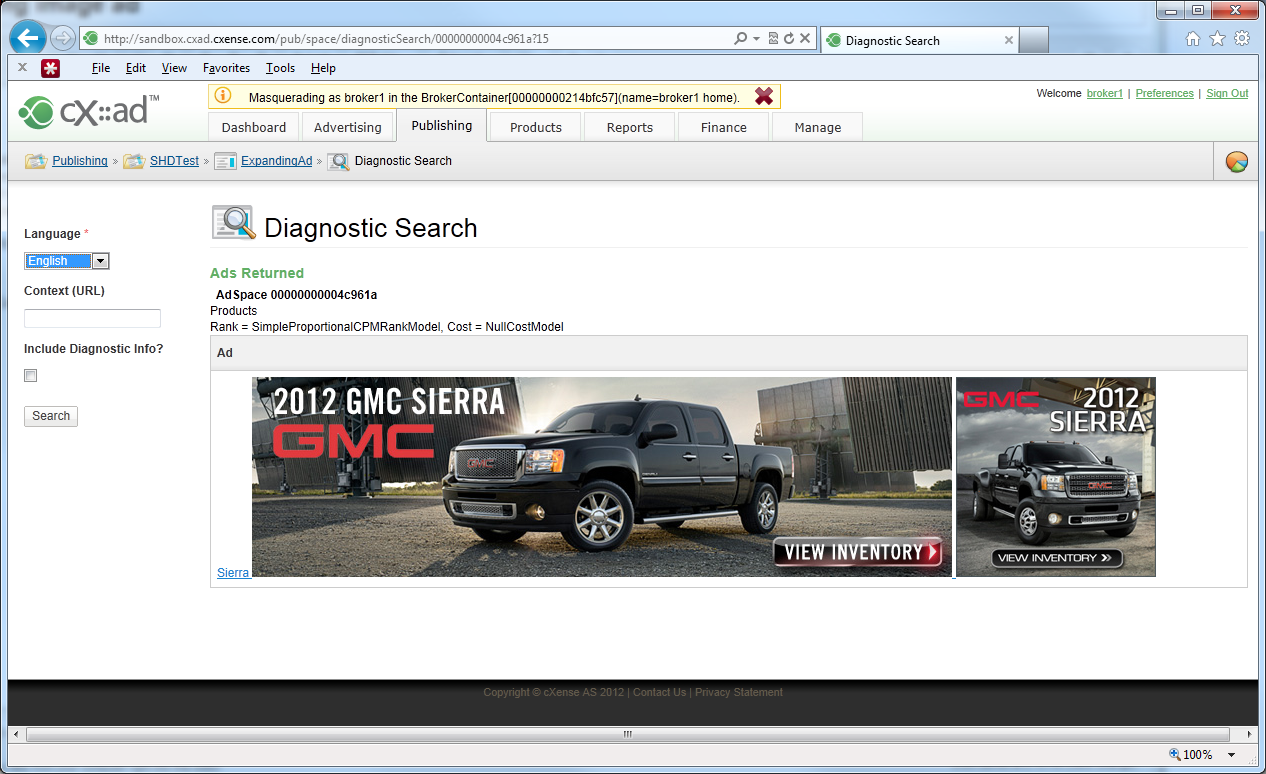The image size is (1266, 774).
Task: Click the Sierra ad link
Action: click(234, 572)
